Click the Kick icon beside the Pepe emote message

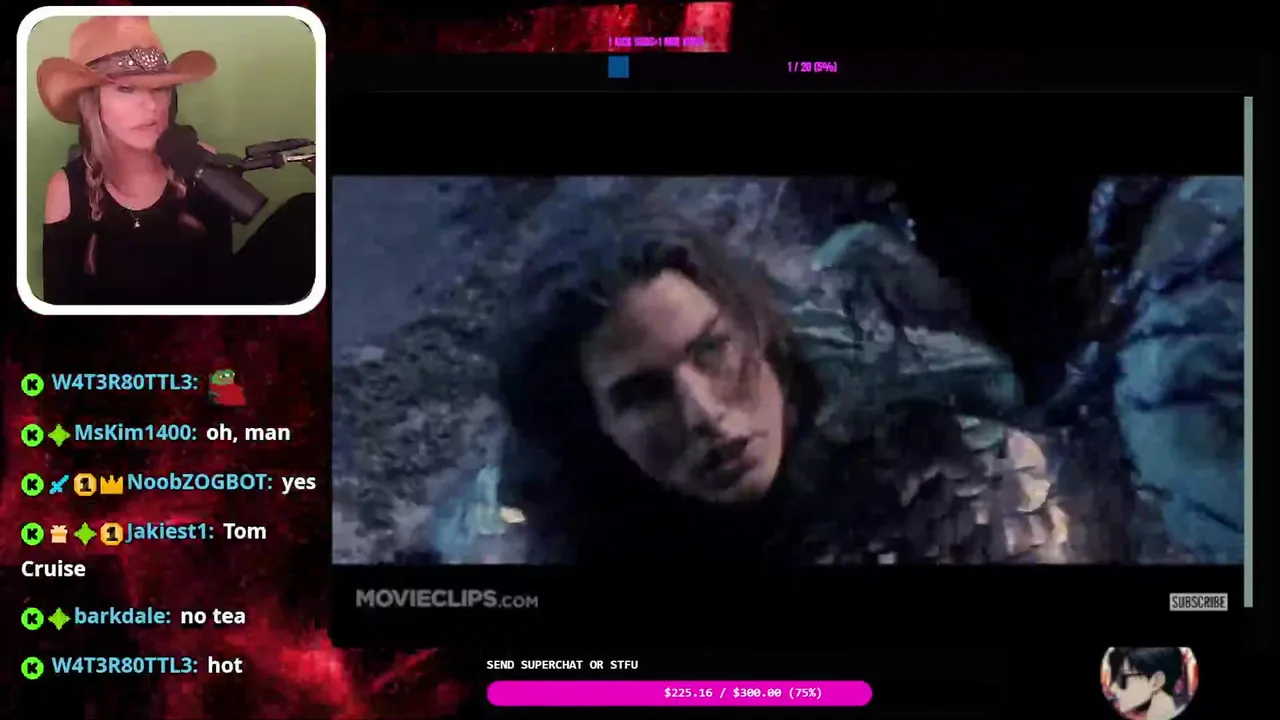[32, 384]
